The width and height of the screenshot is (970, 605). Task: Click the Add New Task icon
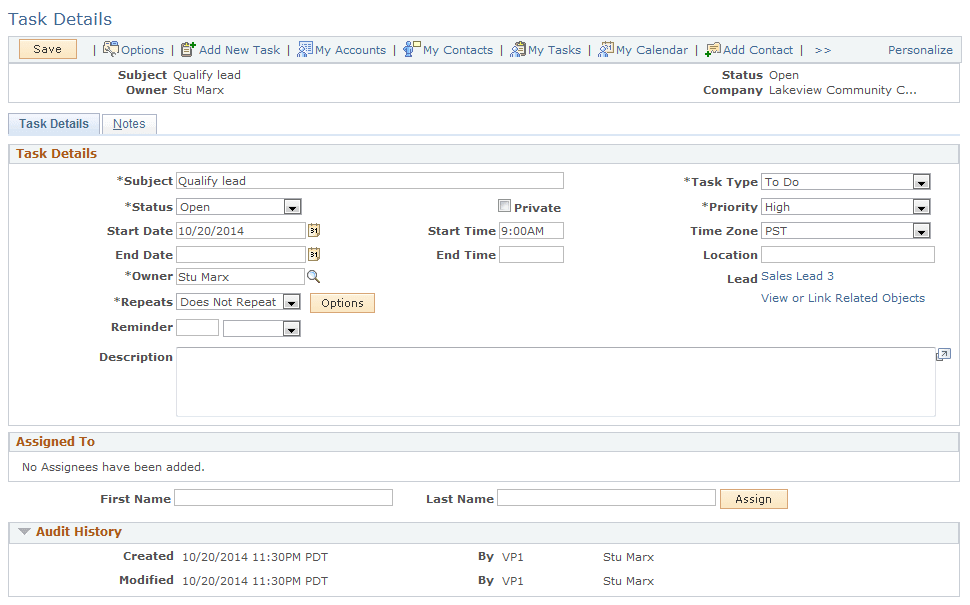point(188,49)
